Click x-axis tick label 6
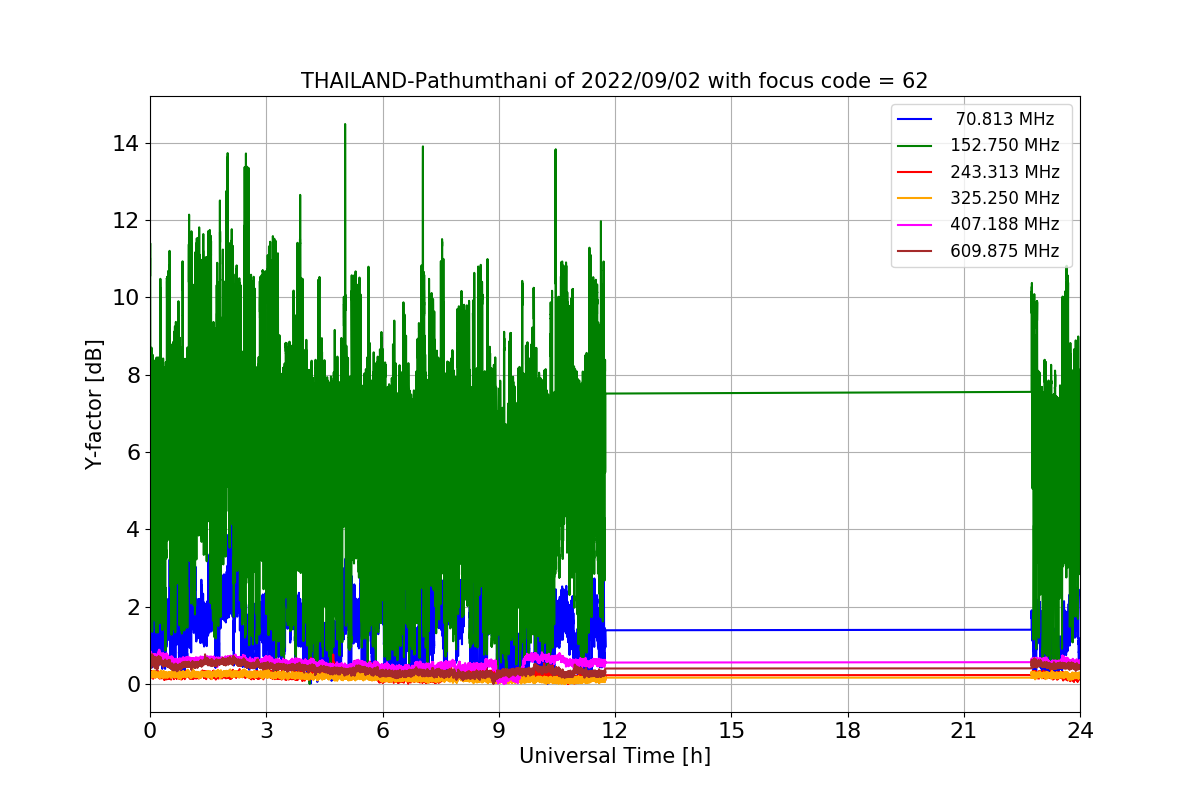Viewport: 1200px width, 800px height. (x=382, y=730)
